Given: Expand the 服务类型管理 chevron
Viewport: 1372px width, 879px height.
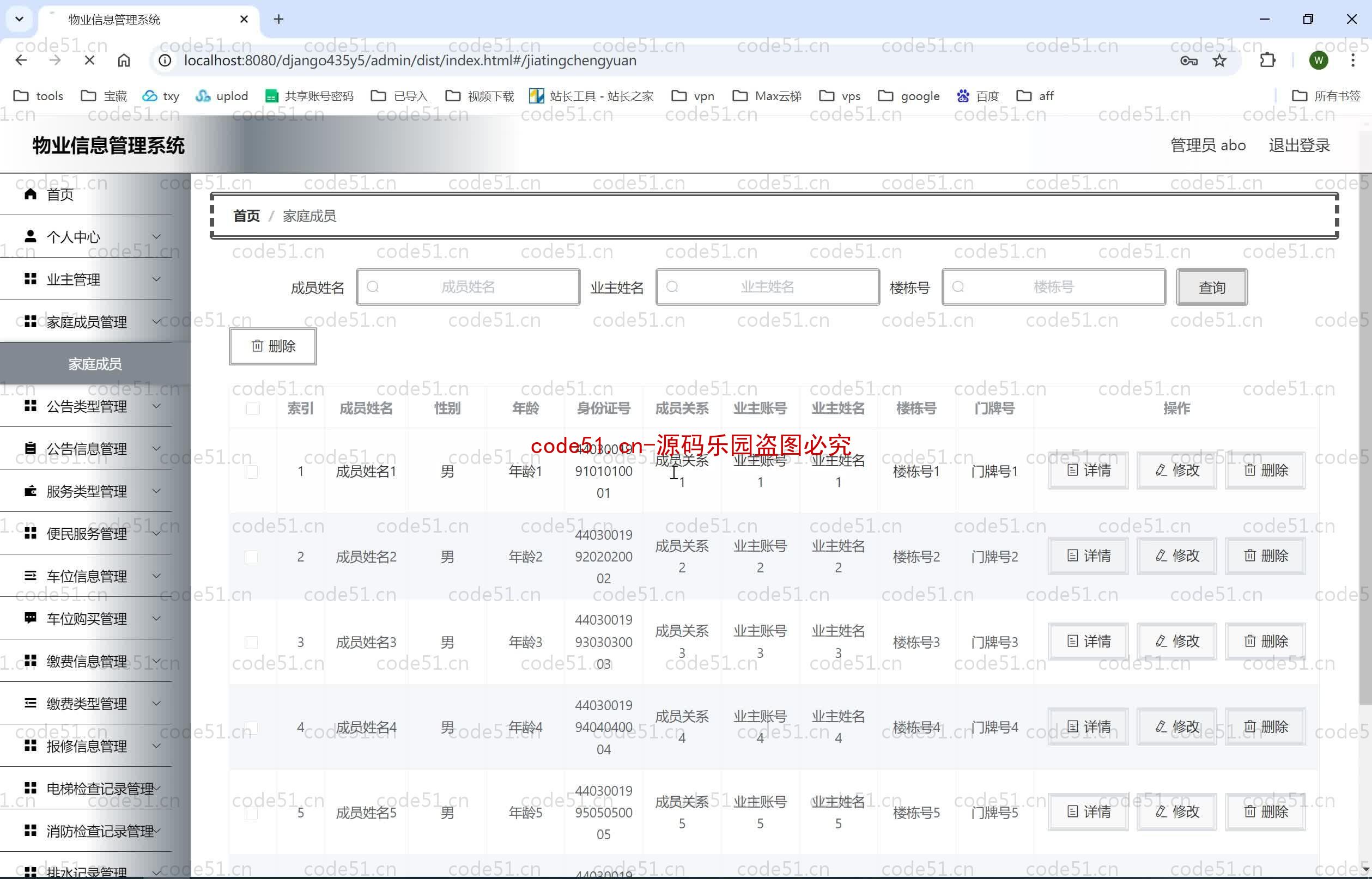Looking at the screenshot, I should (156, 491).
